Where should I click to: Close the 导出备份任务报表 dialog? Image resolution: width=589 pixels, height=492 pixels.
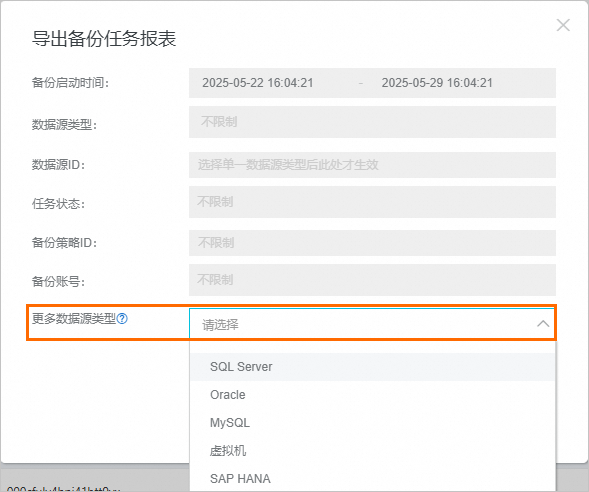point(563,26)
